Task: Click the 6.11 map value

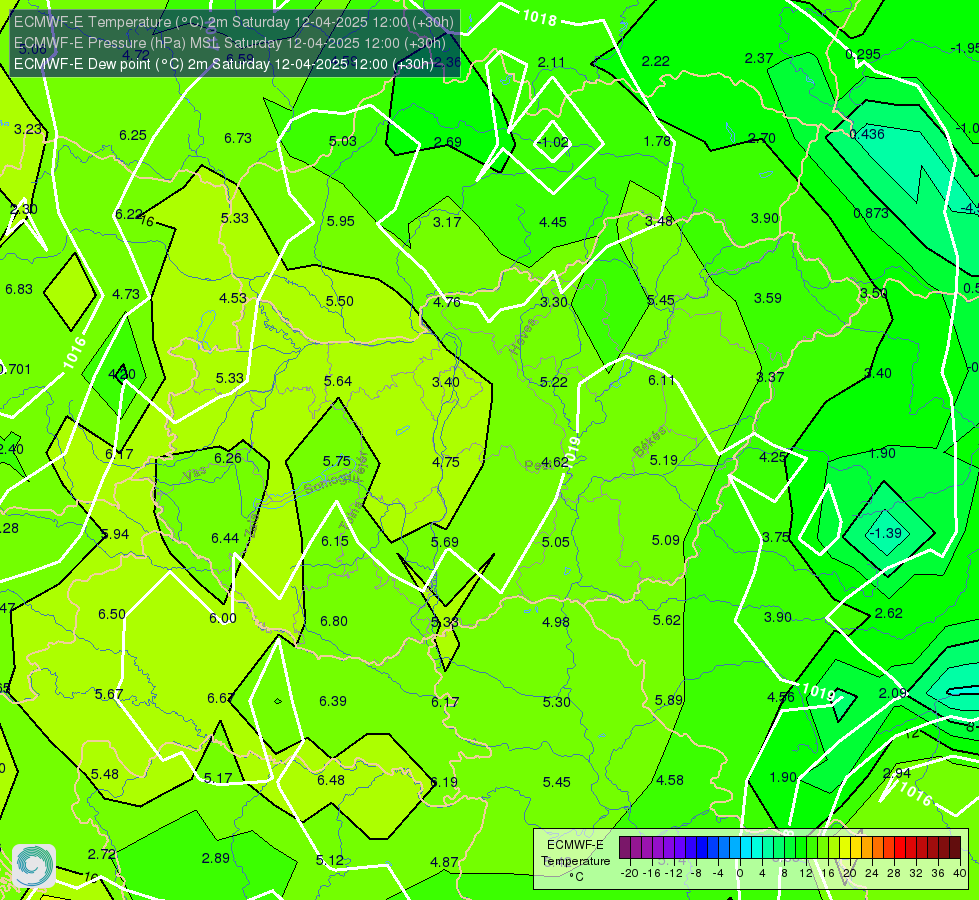Action: point(661,380)
